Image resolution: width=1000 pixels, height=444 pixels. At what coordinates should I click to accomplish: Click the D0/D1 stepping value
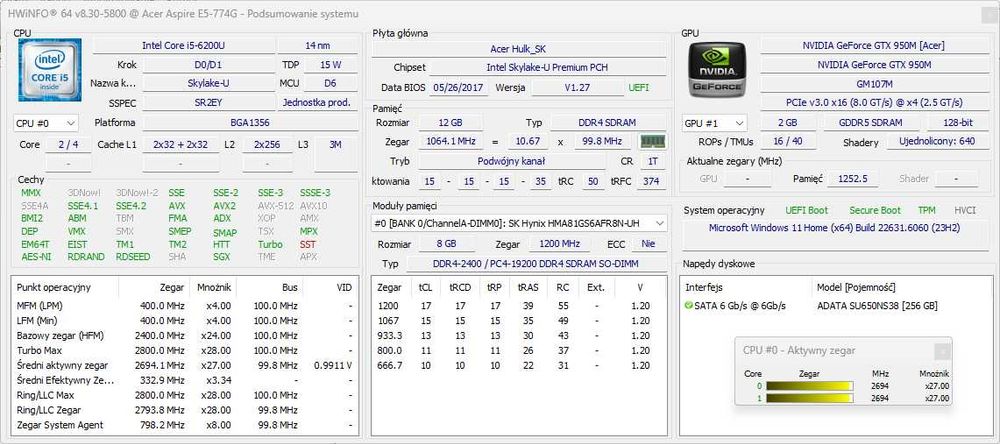[x=209, y=64]
